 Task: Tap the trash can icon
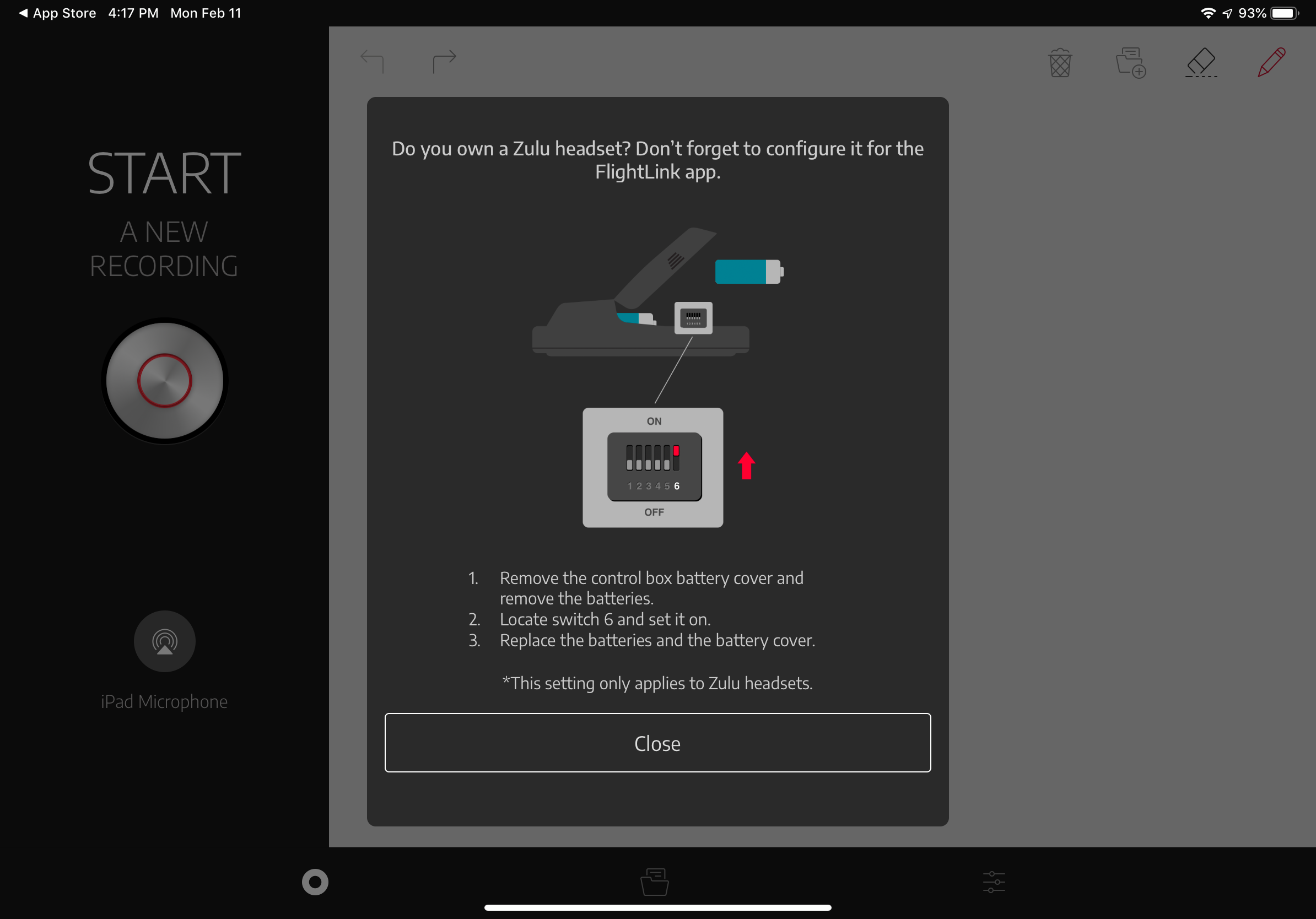1060,62
